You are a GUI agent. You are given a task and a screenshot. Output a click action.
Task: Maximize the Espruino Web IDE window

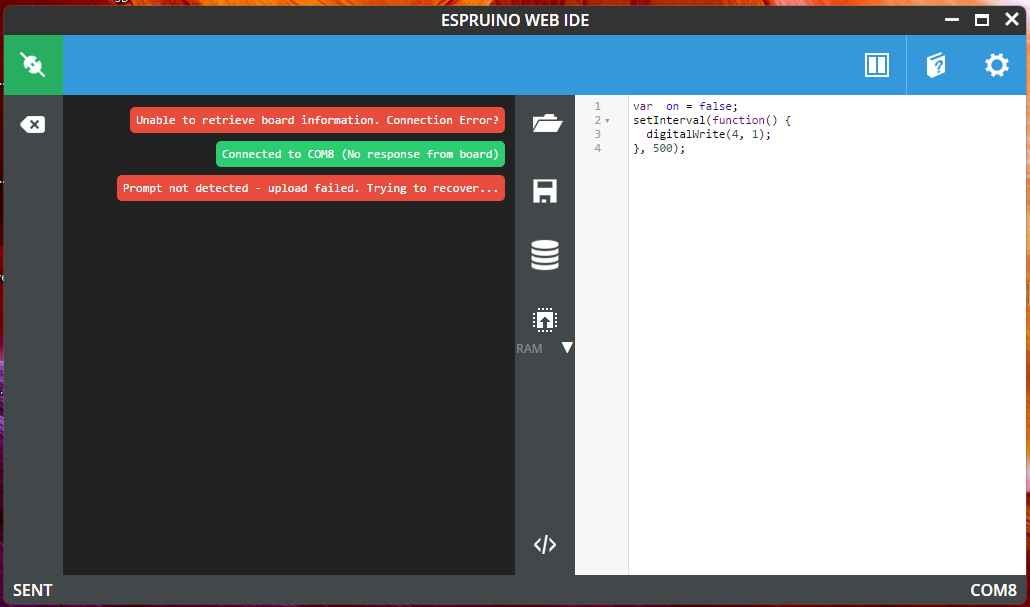tap(981, 20)
